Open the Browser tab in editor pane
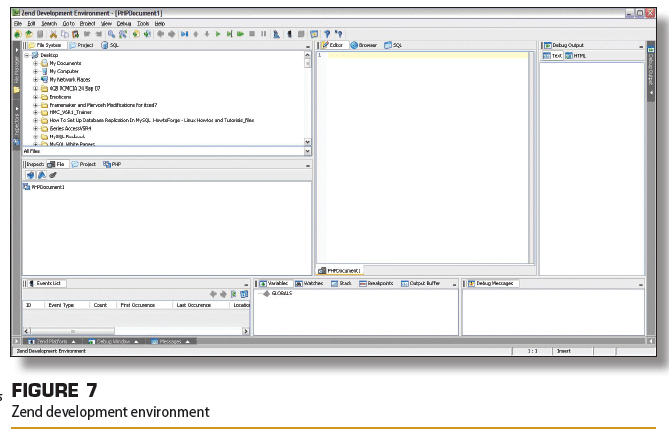Screen dimensions: 669x430 tap(364, 45)
